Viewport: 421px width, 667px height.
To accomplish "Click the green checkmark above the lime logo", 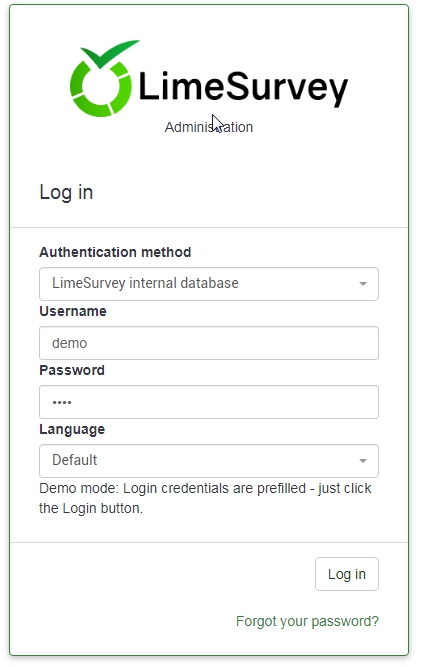I will tap(110, 53).
